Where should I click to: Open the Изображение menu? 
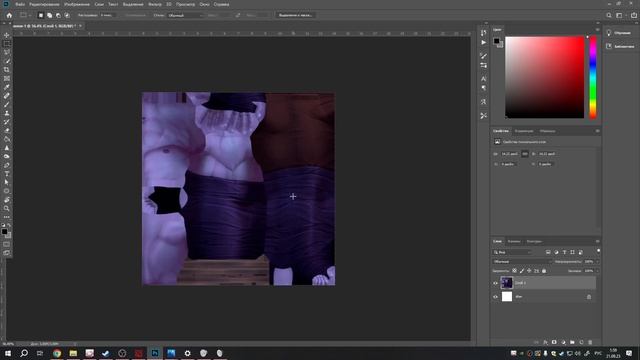(77, 4)
